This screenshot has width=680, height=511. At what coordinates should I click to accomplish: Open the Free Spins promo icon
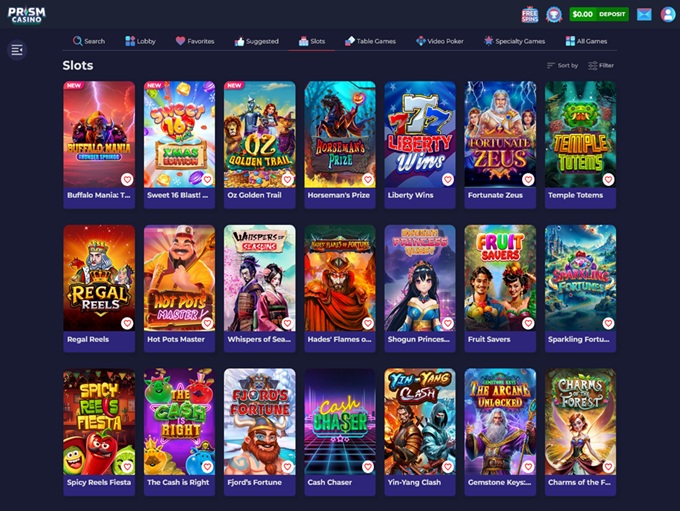[530, 14]
